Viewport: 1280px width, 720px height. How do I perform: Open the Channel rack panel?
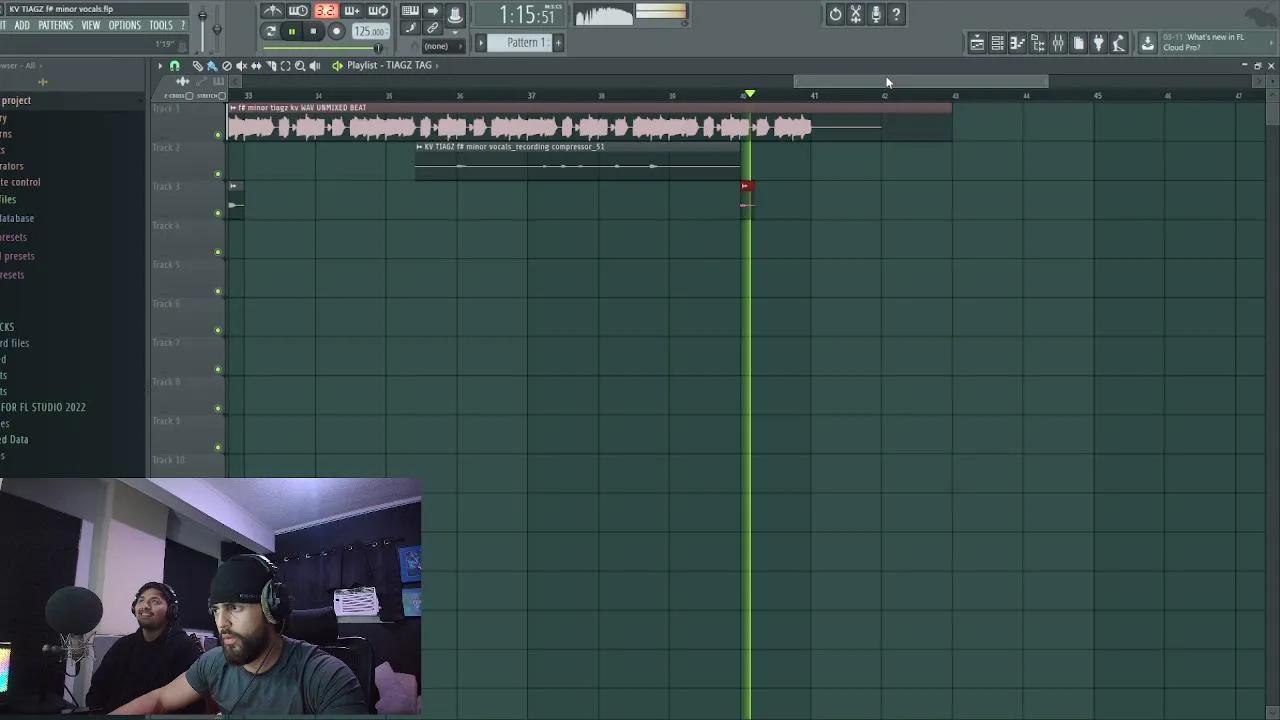point(997,42)
